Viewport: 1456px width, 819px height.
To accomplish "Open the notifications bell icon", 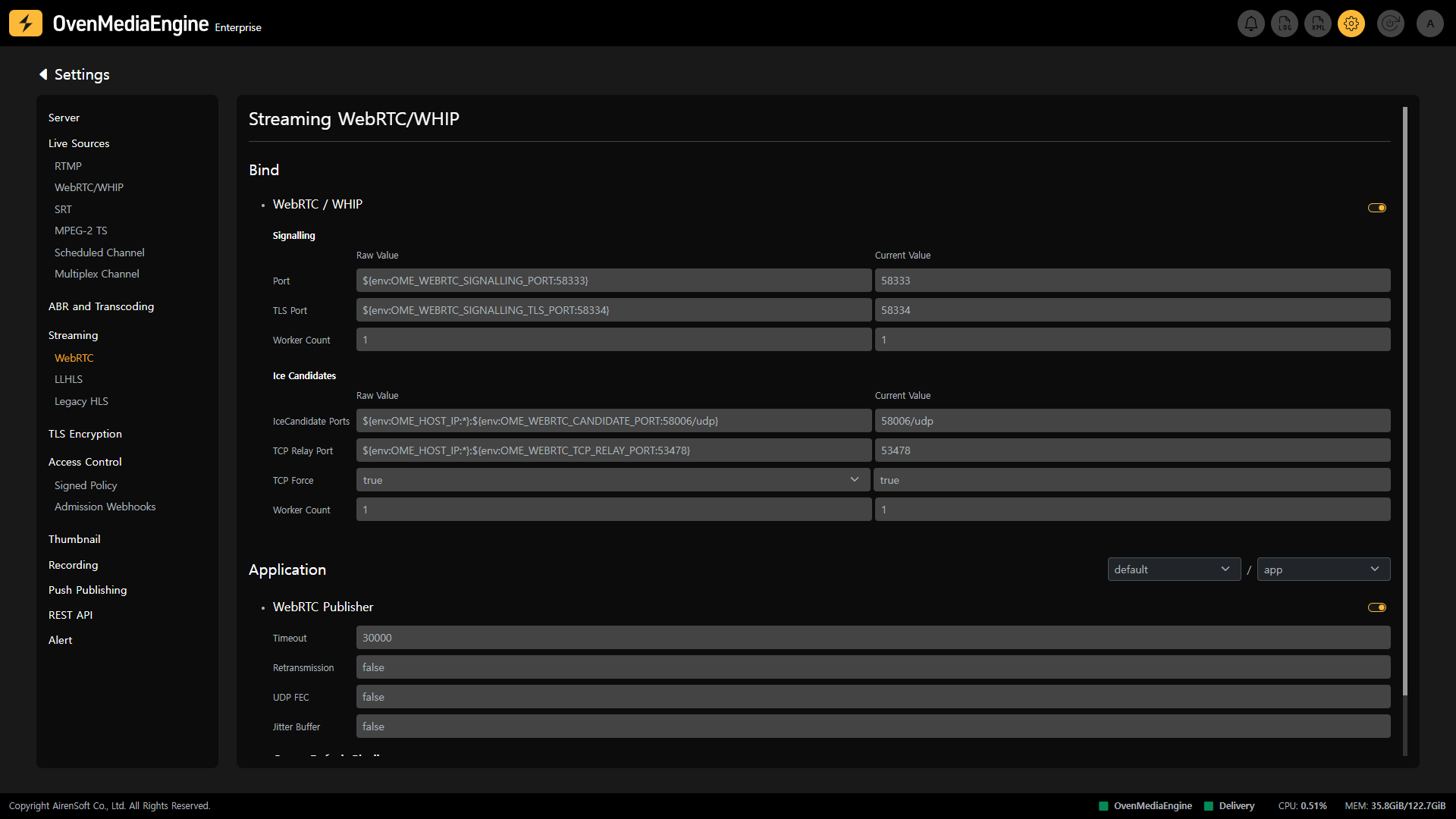I will pos(1250,24).
